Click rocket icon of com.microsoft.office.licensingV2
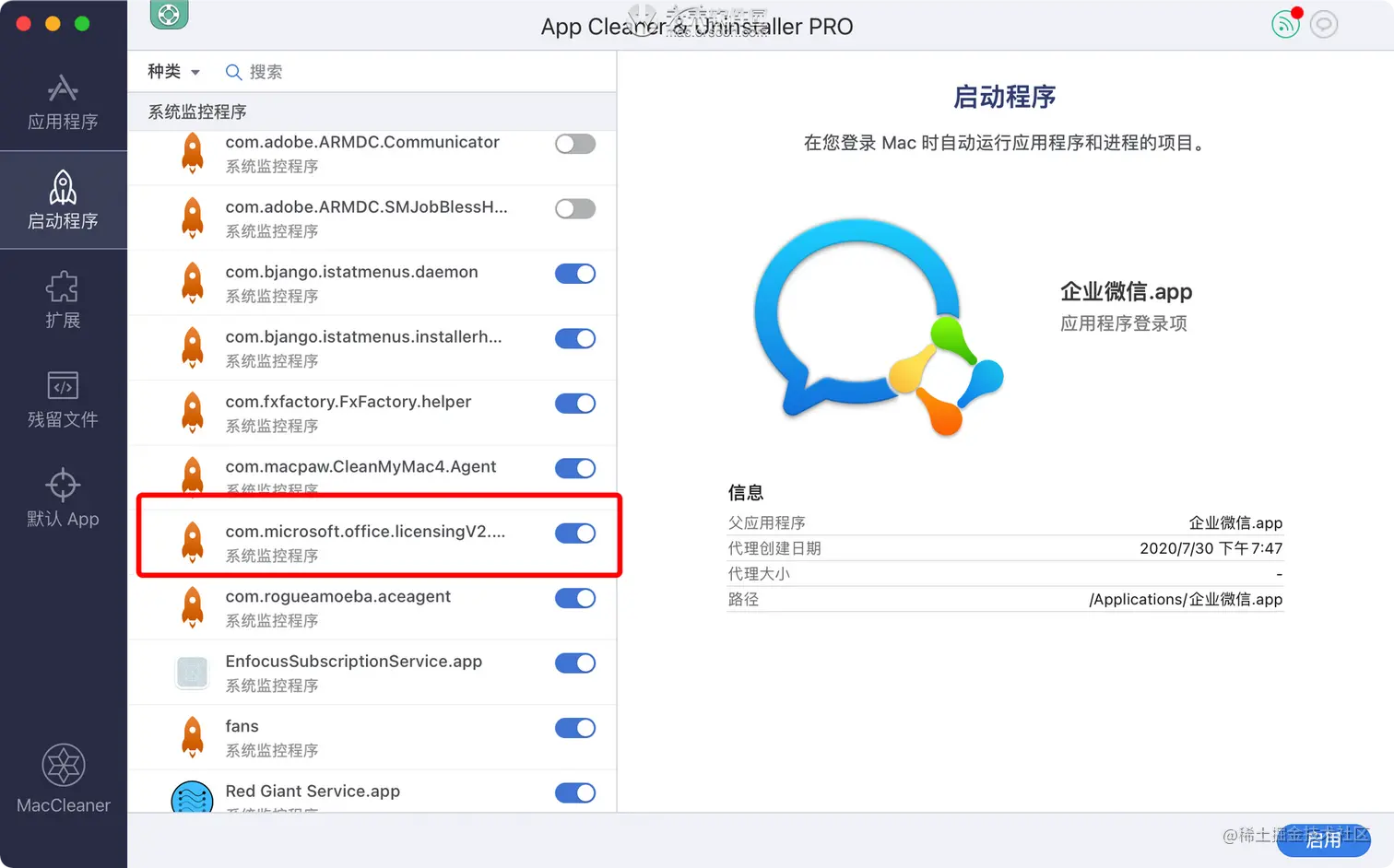Image resolution: width=1394 pixels, height=868 pixels. (193, 542)
